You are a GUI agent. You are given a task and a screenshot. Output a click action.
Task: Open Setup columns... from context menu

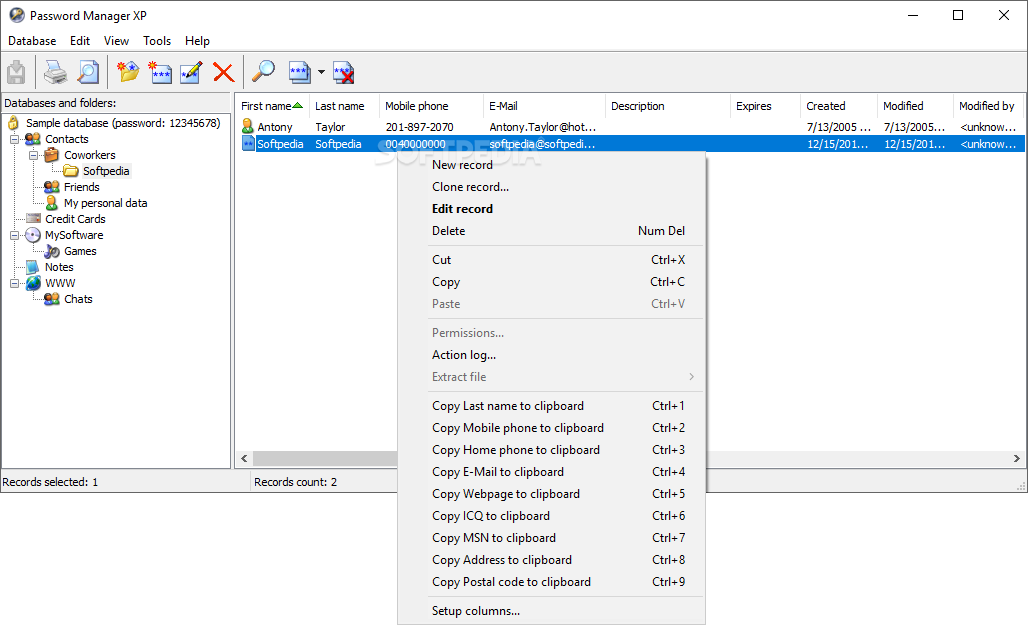pyautogui.click(x=551, y=611)
